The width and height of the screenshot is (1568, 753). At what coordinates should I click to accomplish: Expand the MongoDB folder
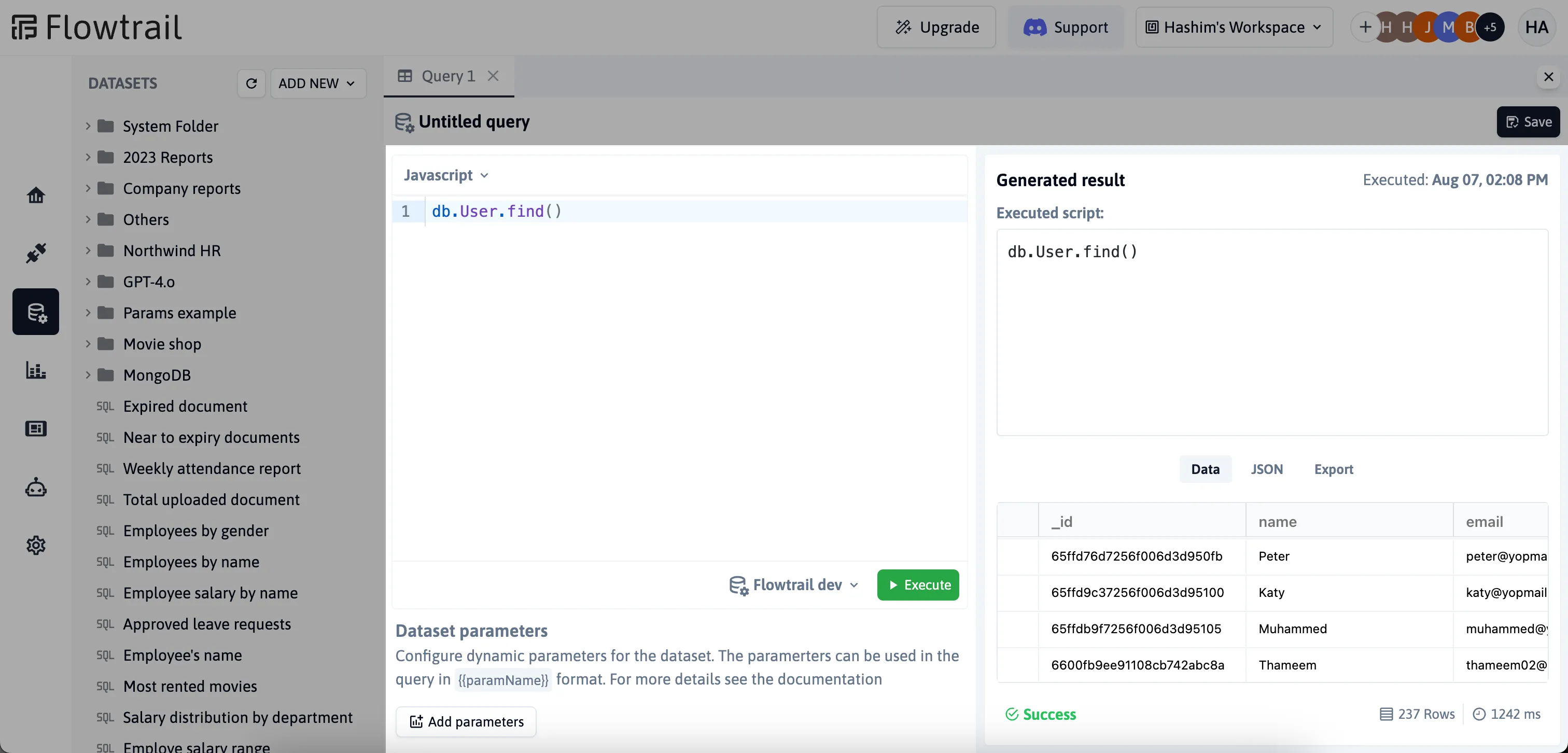pos(88,375)
